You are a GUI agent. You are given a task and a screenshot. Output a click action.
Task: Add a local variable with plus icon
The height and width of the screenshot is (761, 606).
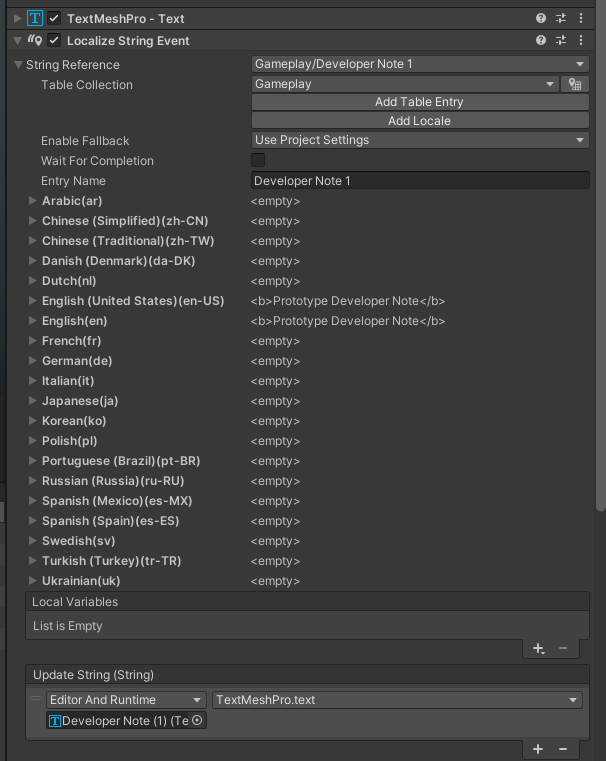538,648
